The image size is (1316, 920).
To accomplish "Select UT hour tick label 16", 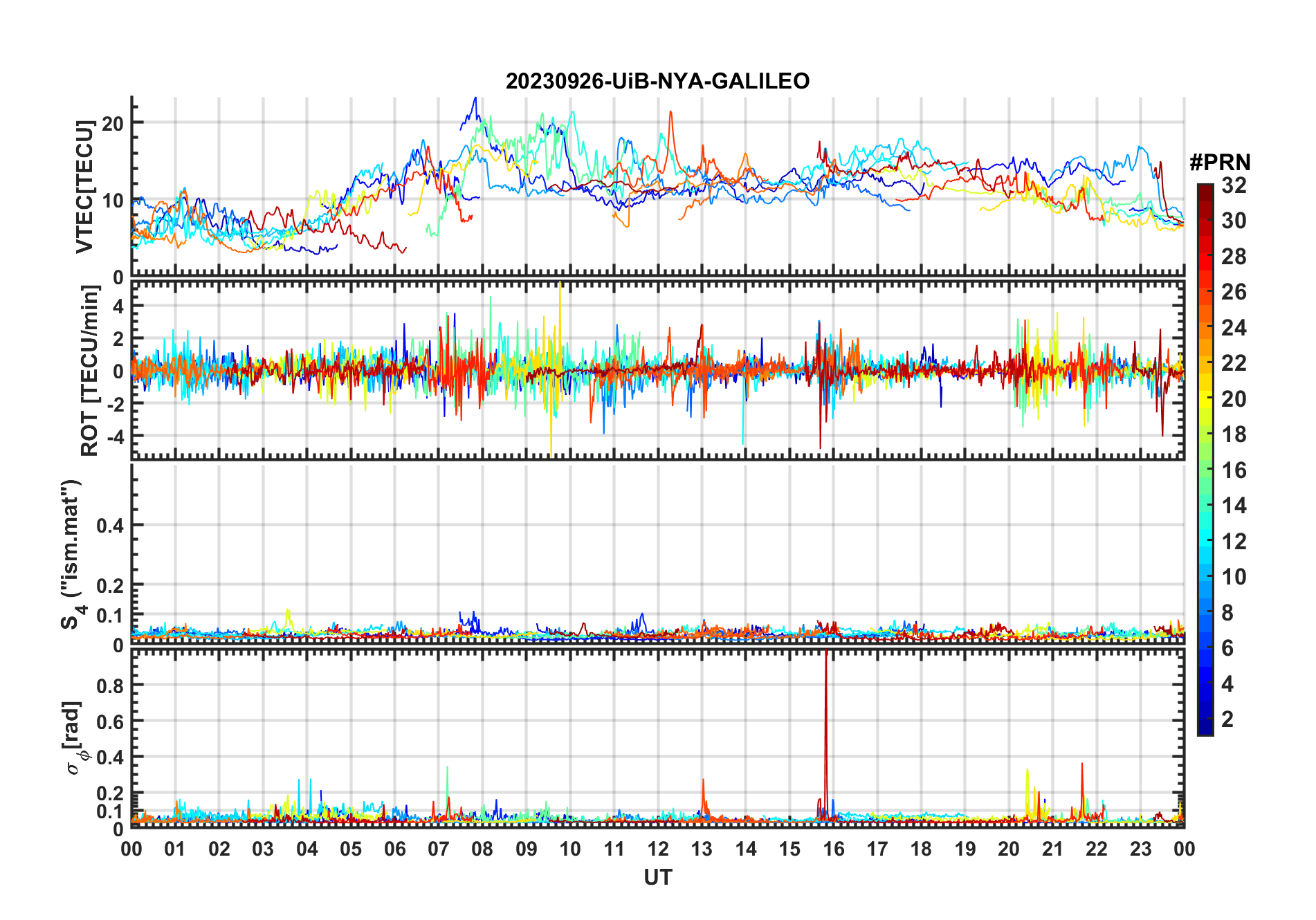I will (x=833, y=849).
